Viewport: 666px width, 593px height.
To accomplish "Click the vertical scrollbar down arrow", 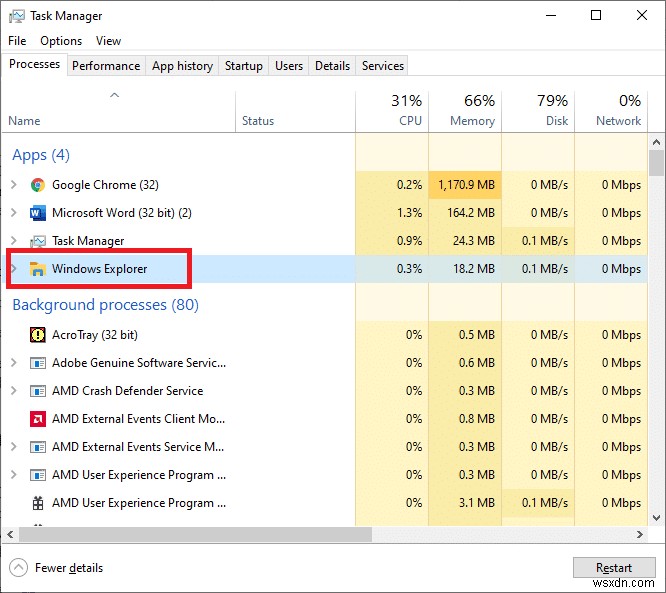I will click(657, 516).
